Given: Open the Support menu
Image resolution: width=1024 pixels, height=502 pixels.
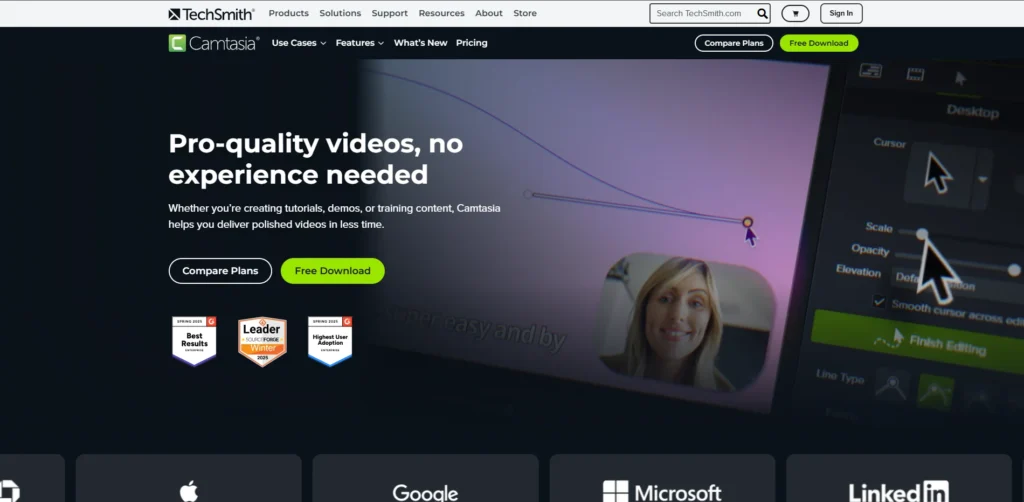Looking at the screenshot, I should [x=390, y=13].
